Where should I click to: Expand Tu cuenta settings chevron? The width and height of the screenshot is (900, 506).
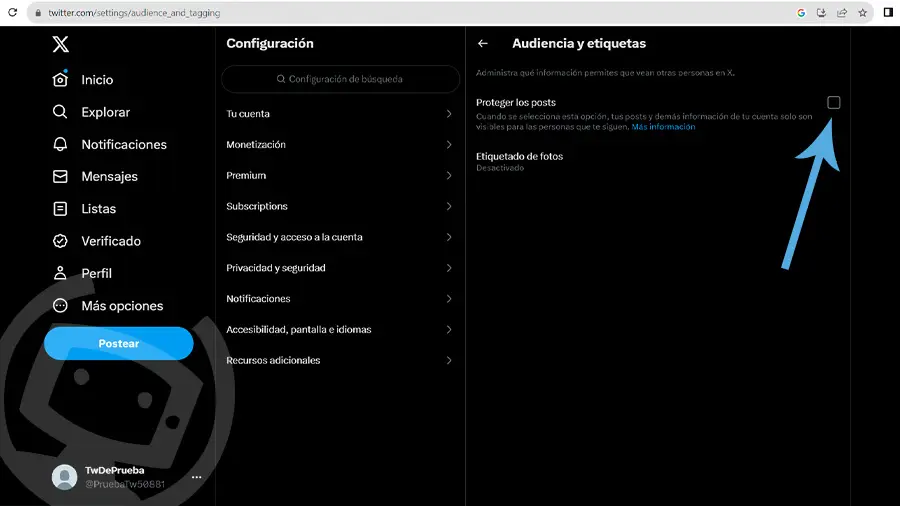[449, 114]
